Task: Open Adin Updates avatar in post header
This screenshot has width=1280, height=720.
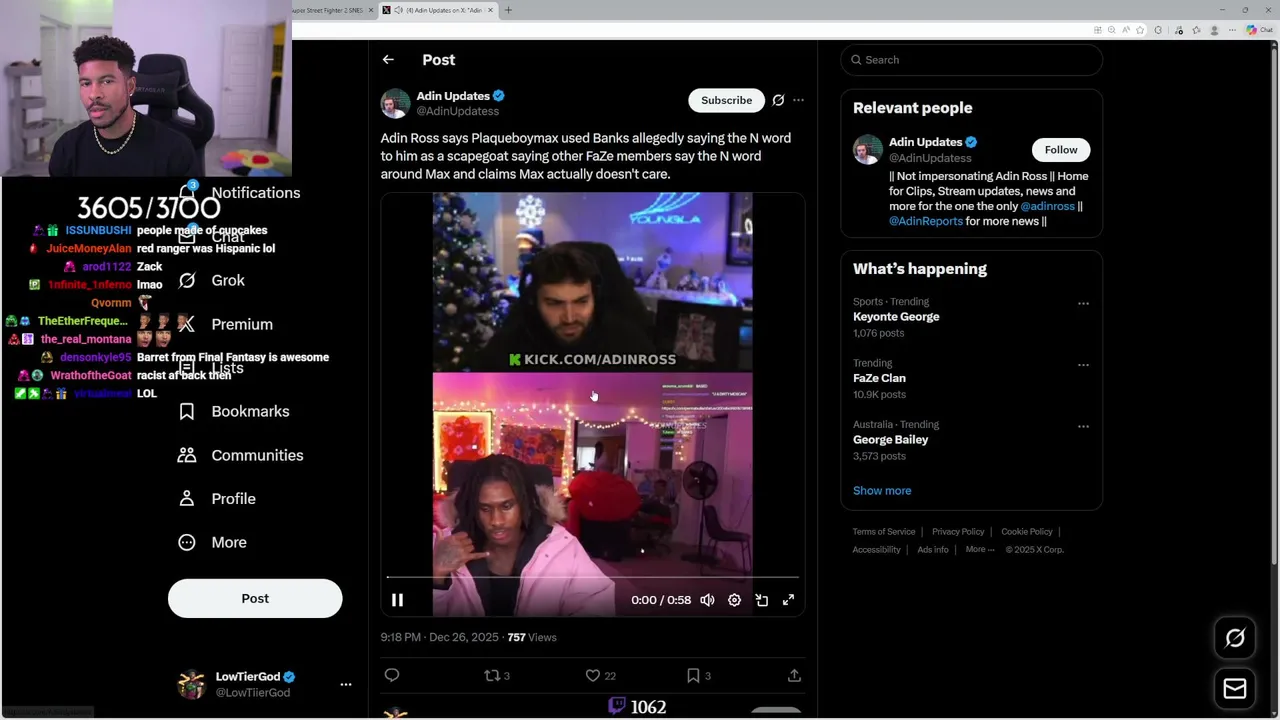Action: (x=396, y=103)
